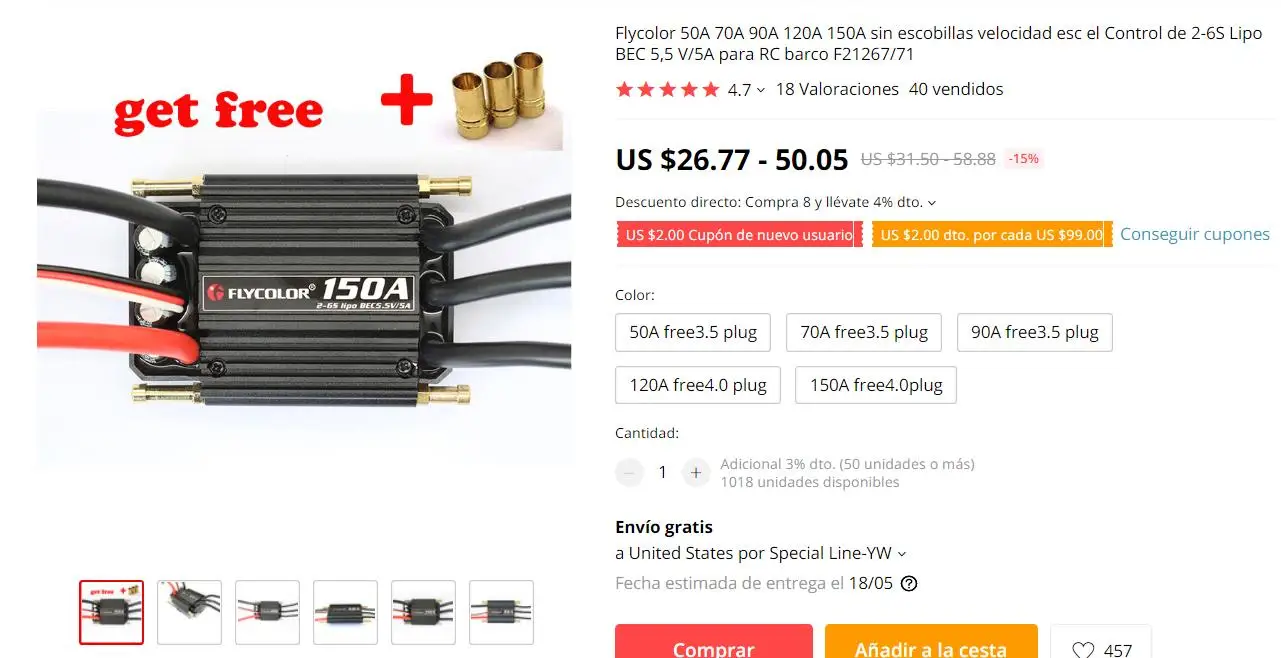Expand the Descuento directo discount details

[x=776, y=202]
